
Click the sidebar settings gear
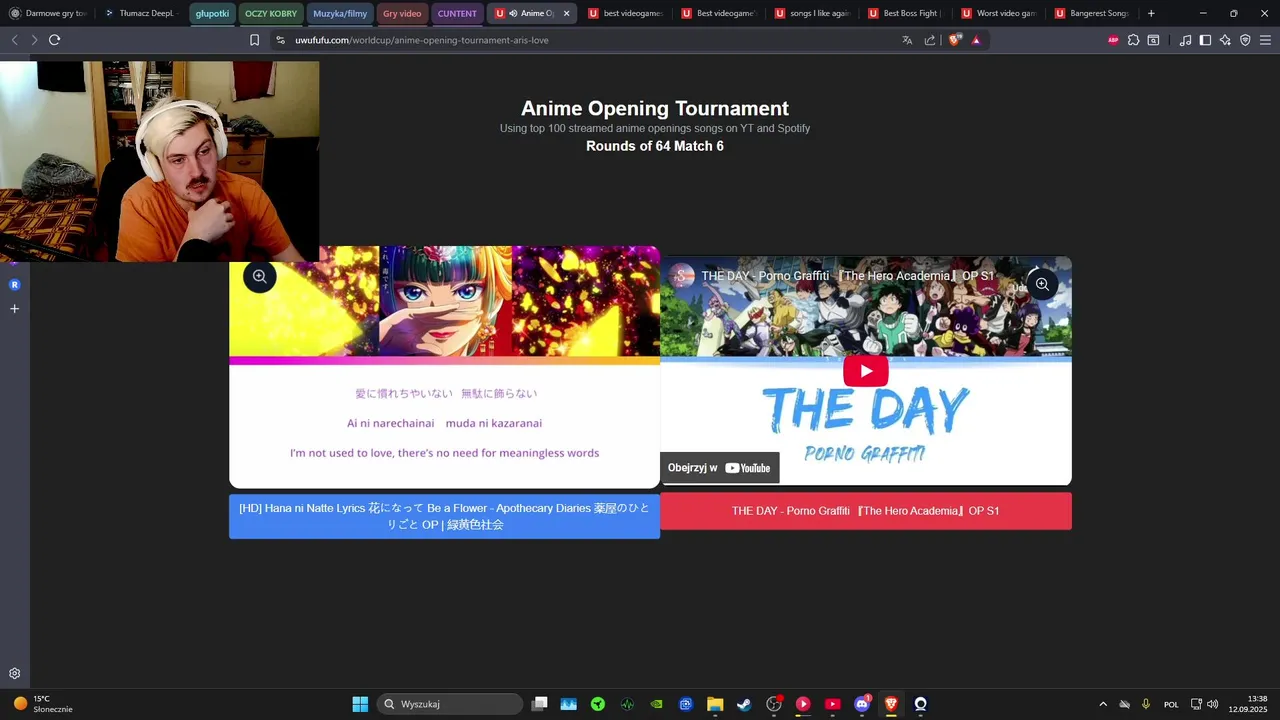[x=15, y=674]
